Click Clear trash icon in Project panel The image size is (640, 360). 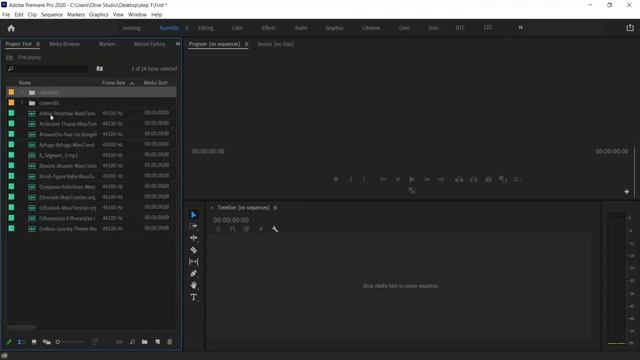pyautogui.click(x=170, y=342)
